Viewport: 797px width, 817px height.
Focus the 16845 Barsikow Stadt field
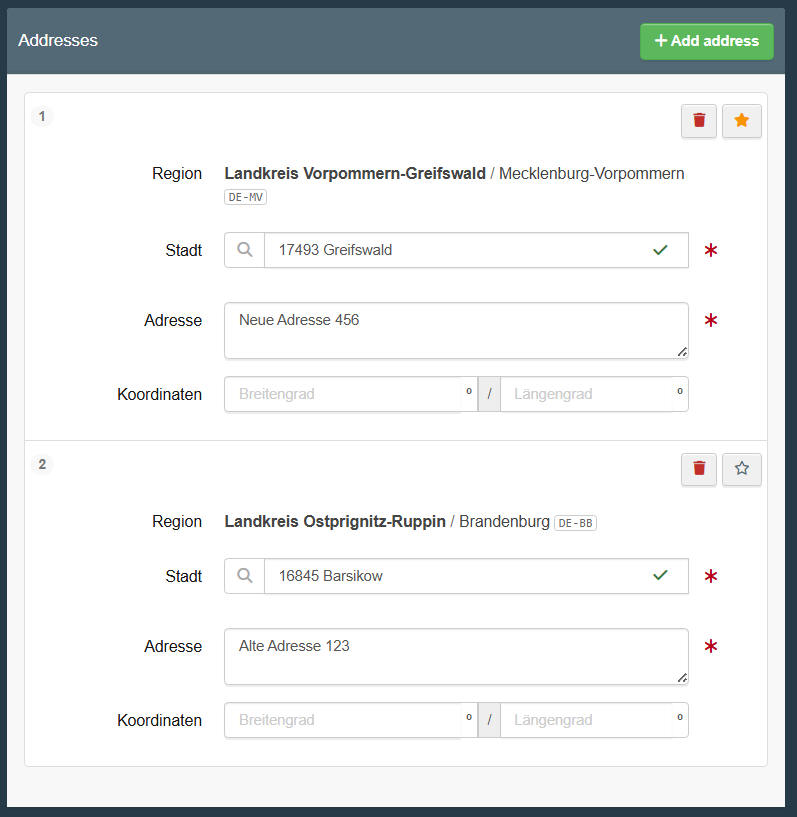476,576
